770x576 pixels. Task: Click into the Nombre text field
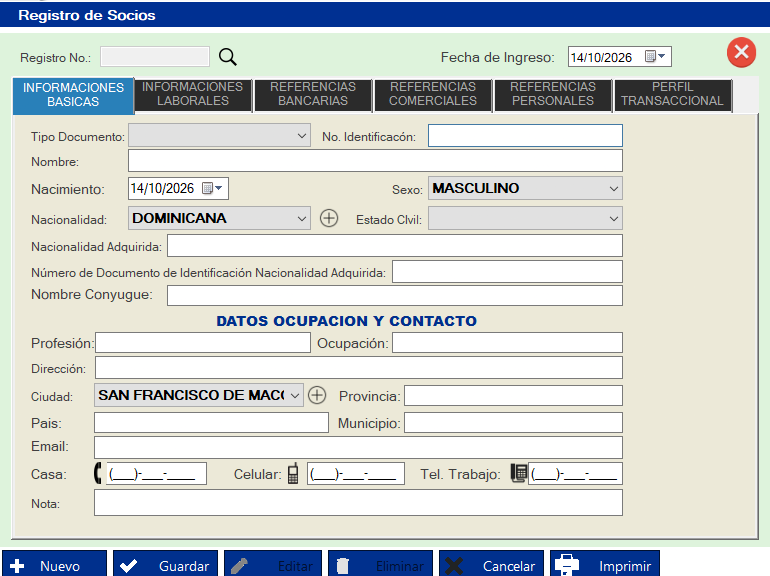click(x=375, y=161)
